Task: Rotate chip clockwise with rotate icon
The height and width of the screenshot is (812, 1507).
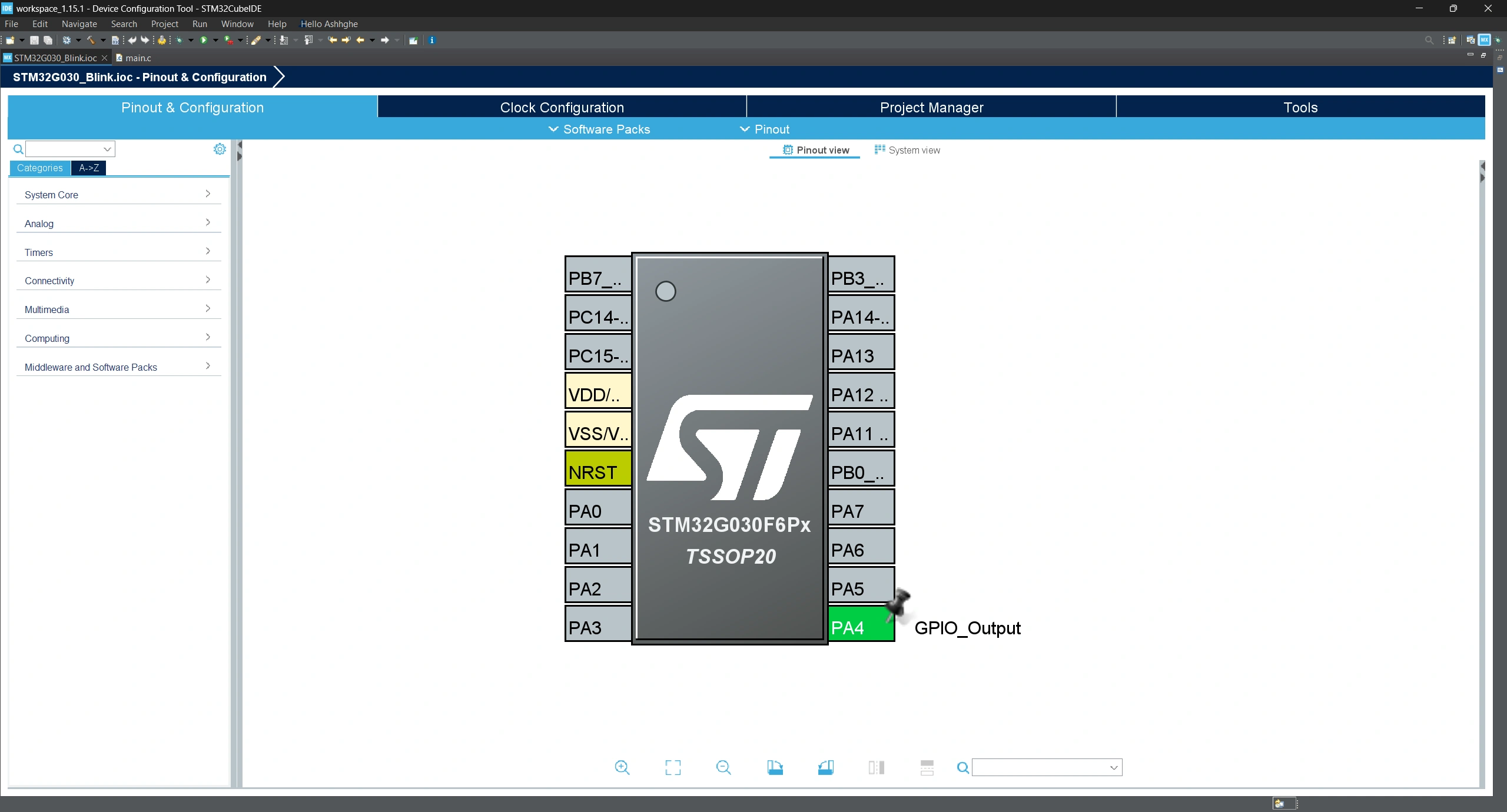Action: (x=775, y=767)
